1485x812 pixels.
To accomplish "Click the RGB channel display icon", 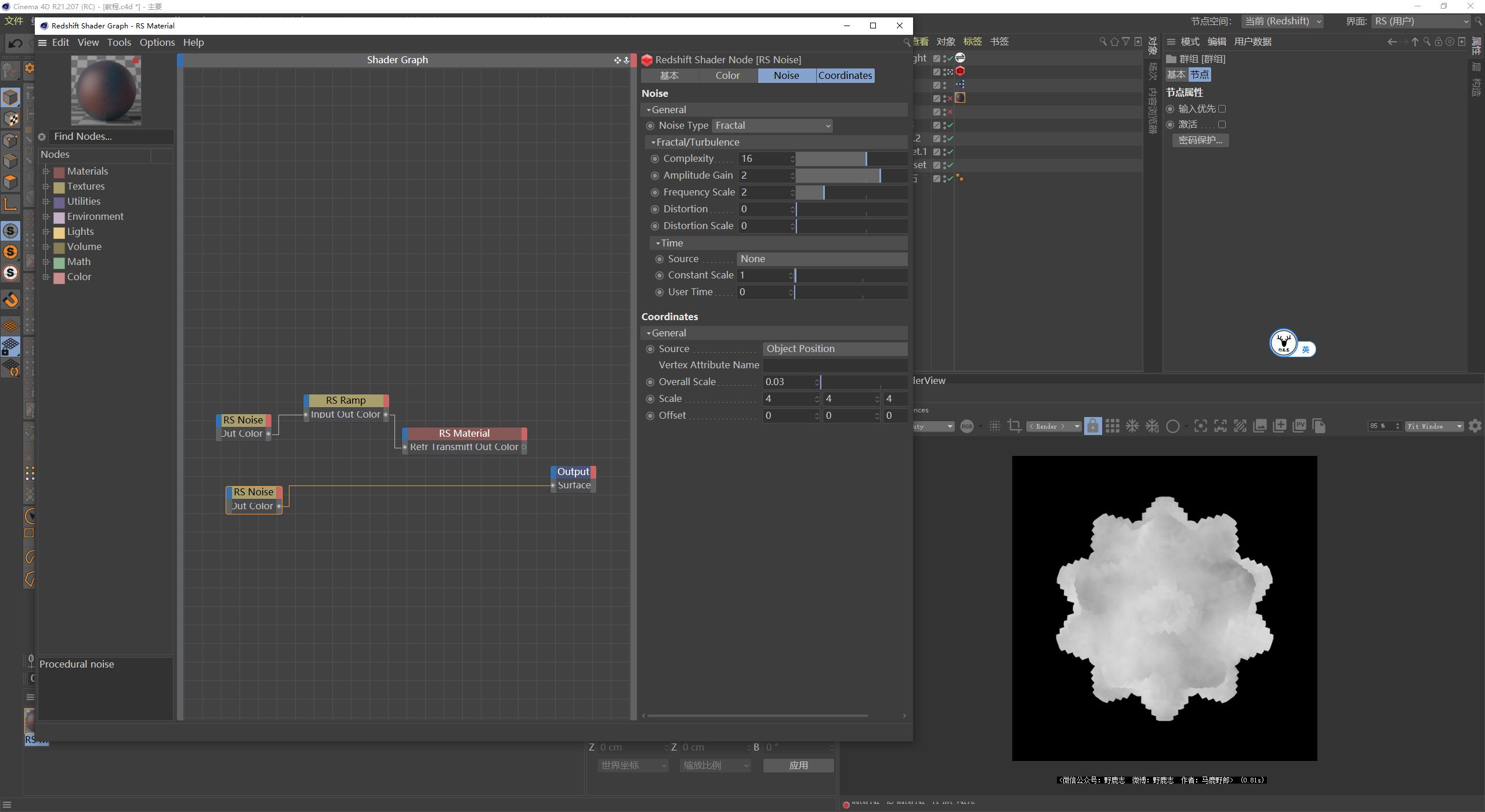I will [x=968, y=426].
